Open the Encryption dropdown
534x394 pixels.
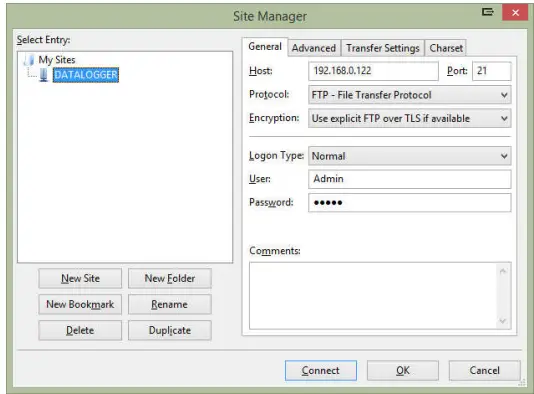pyautogui.click(x=410, y=118)
